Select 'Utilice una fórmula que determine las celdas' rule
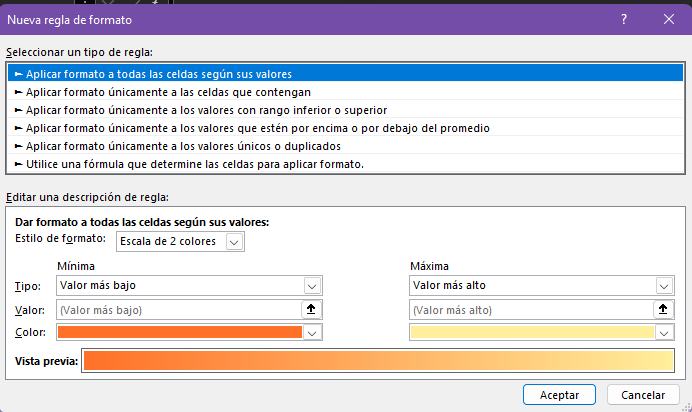Viewport: 692px width, 412px height. 345,164
